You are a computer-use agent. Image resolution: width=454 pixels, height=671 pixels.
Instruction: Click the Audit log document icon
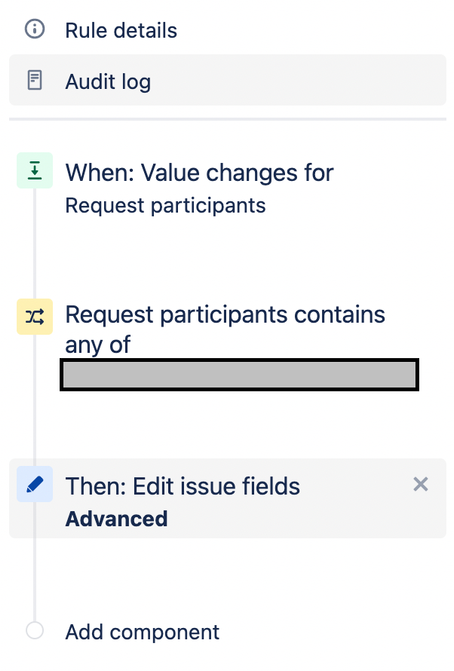[x=35, y=80]
